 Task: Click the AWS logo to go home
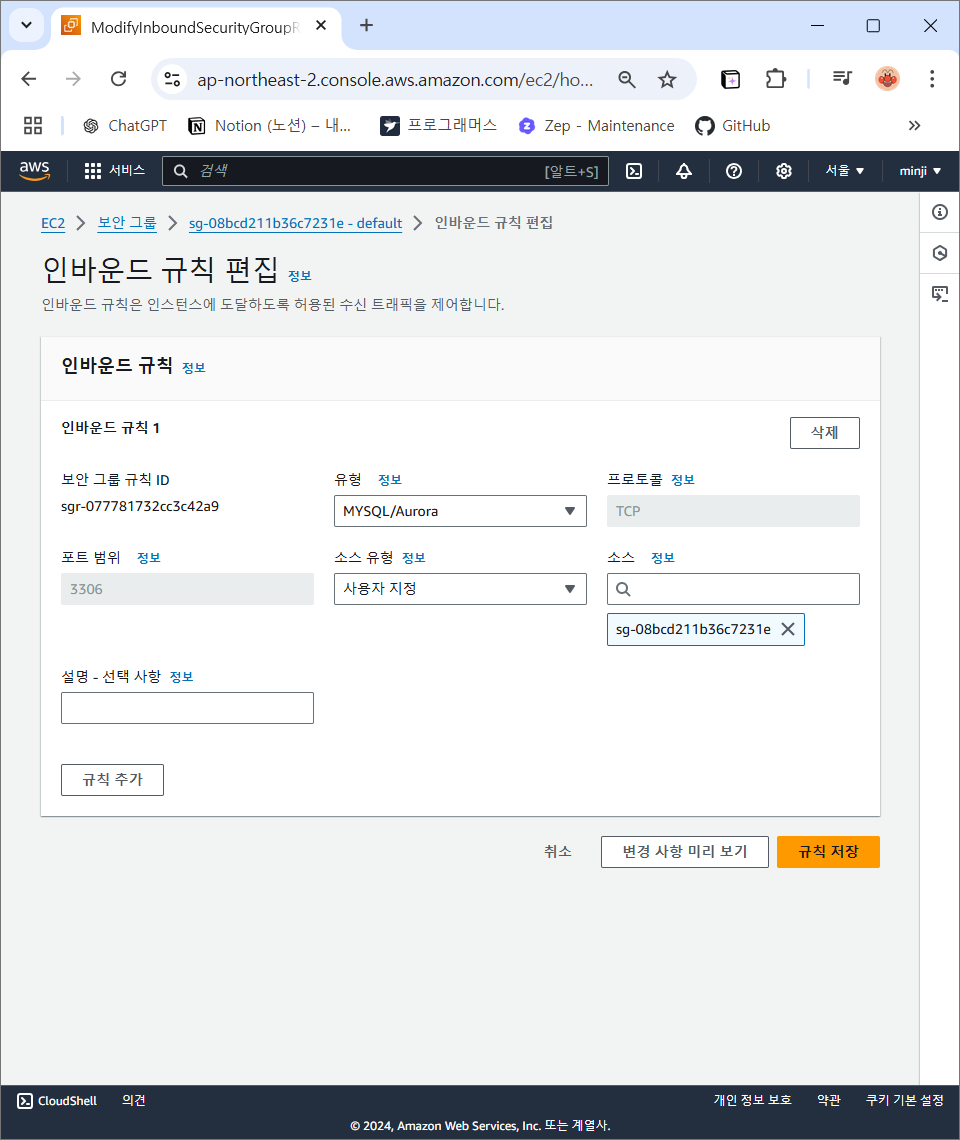pyautogui.click(x=34, y=171)
